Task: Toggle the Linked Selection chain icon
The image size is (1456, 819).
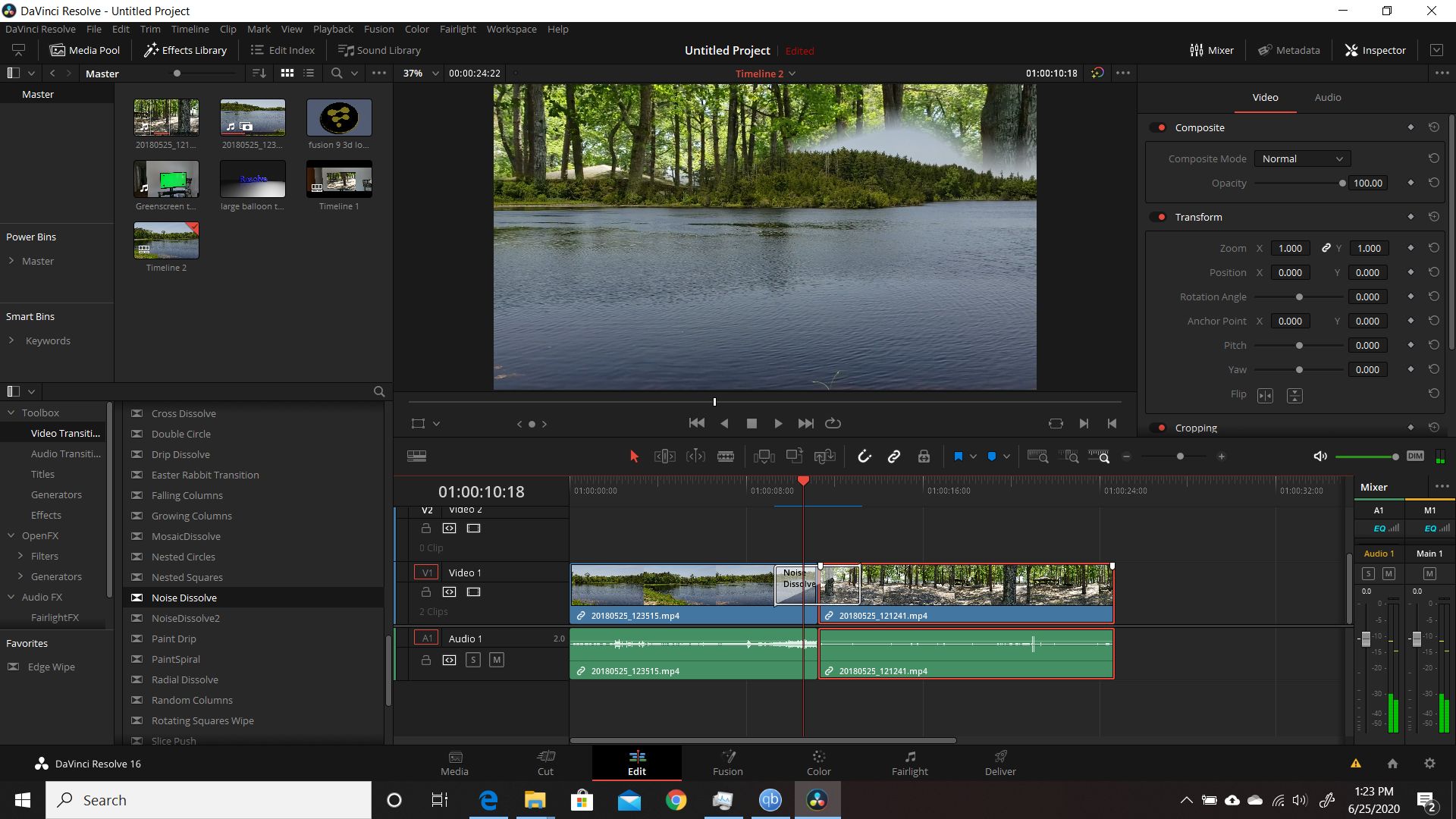Action: (894, 457)
